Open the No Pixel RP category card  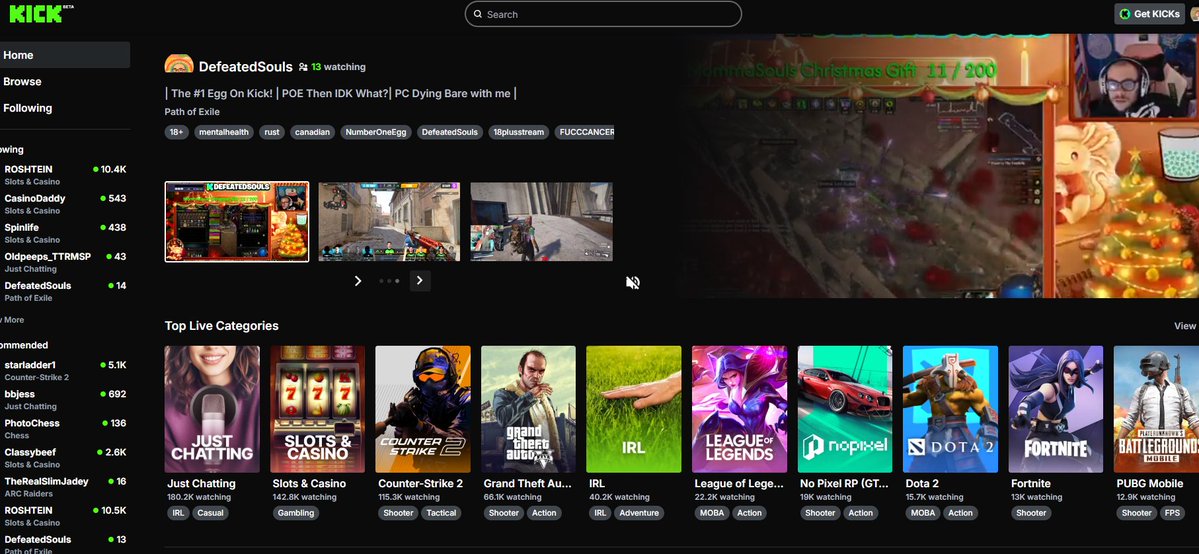coord(845,409)
